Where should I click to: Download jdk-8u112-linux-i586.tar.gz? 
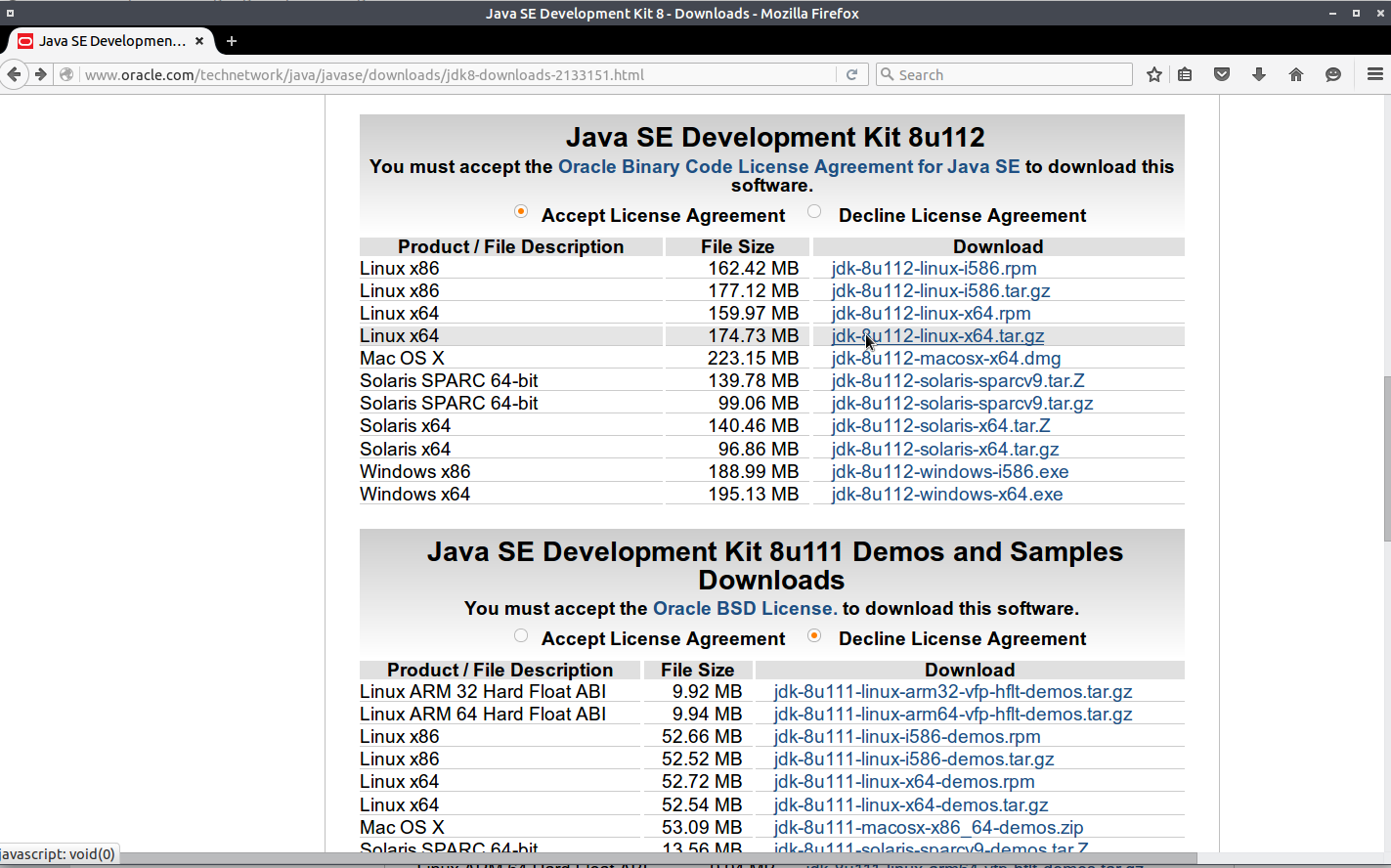(940, 291)
